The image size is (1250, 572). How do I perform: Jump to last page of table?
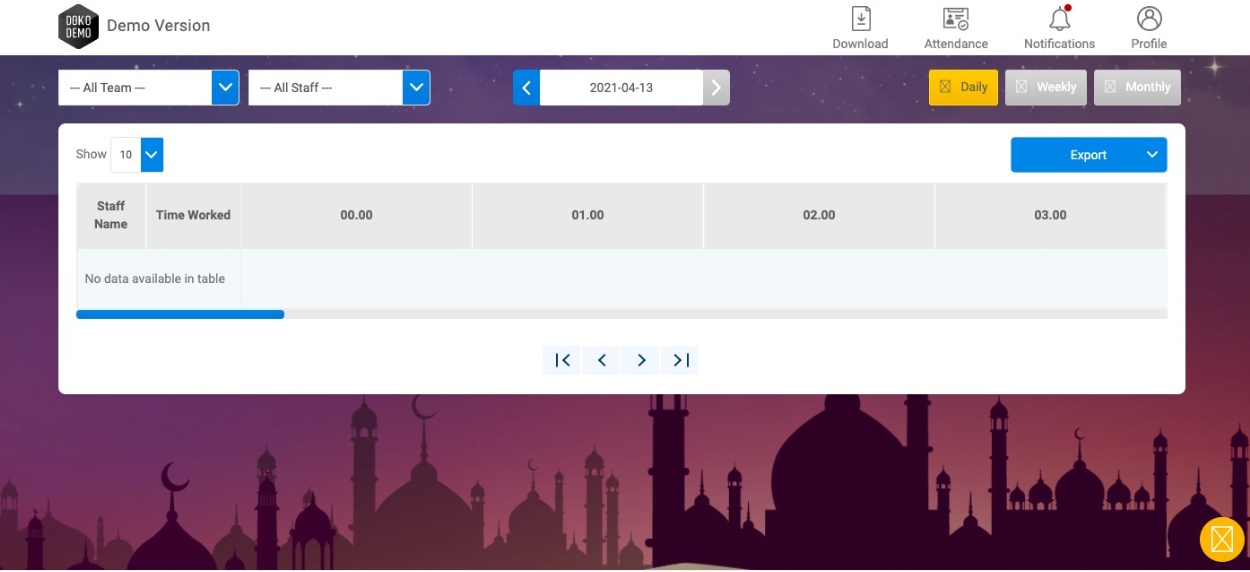[x=681, y=361]
